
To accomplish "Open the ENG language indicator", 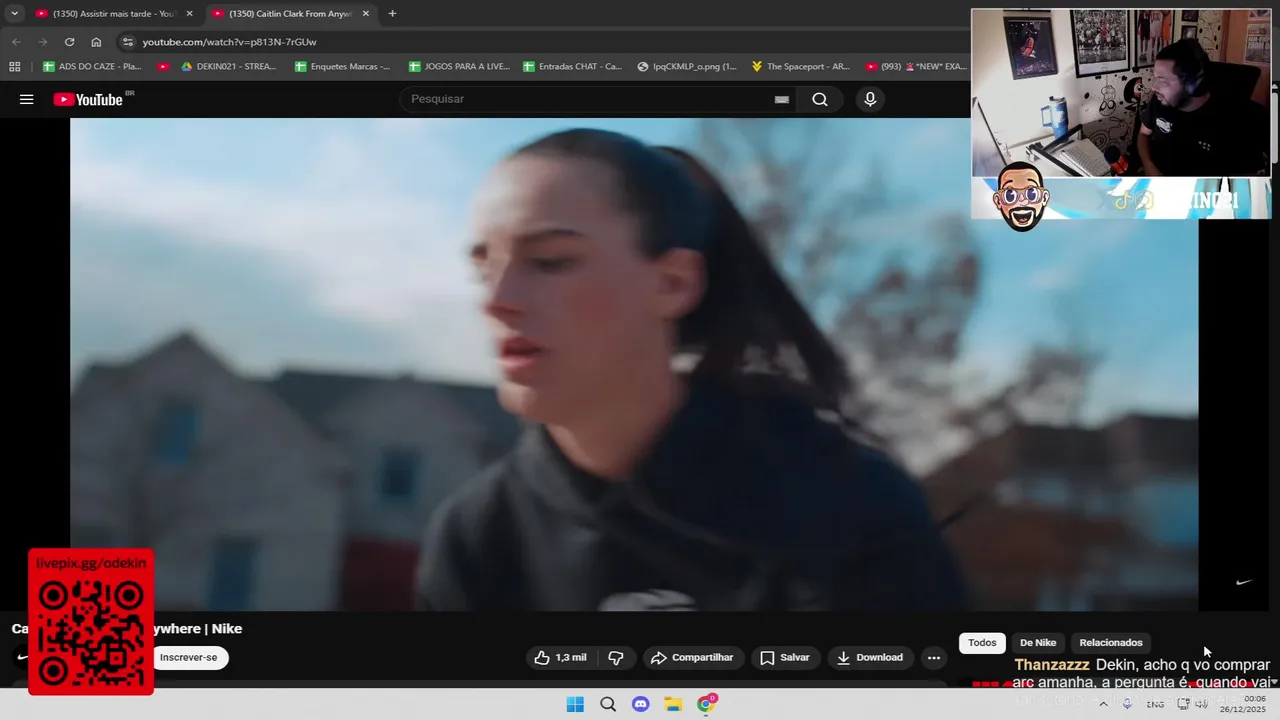I will tap(1155, 704).
